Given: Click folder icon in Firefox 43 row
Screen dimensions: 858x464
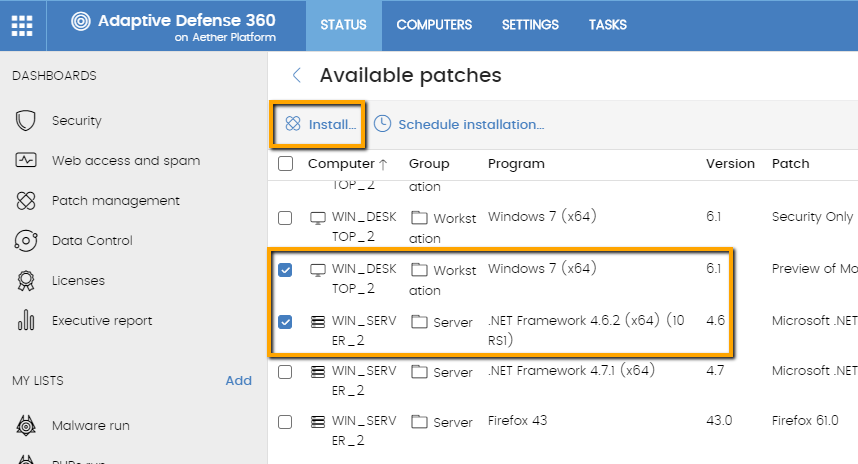Looking at the screenshot, I should [419, 422].
